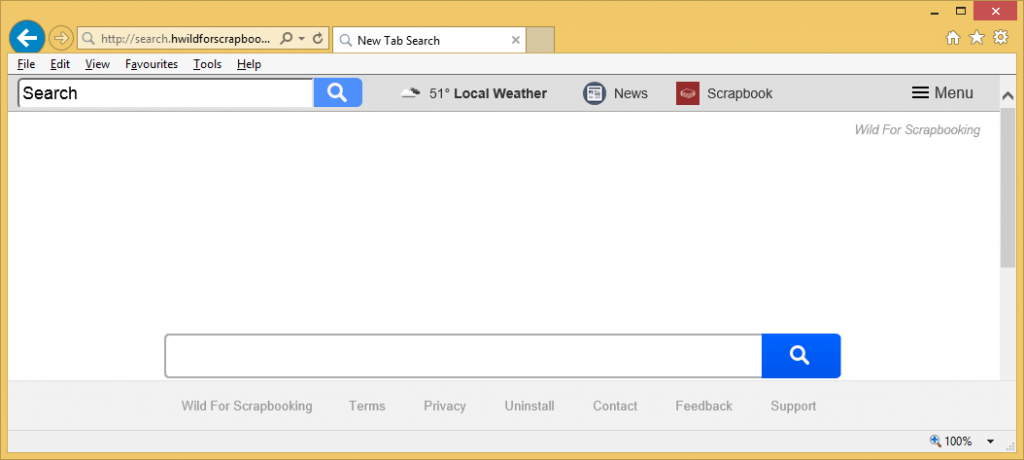Open a new blank tab
Viewport: 1024px width, 460px height.
pos(540,40)
